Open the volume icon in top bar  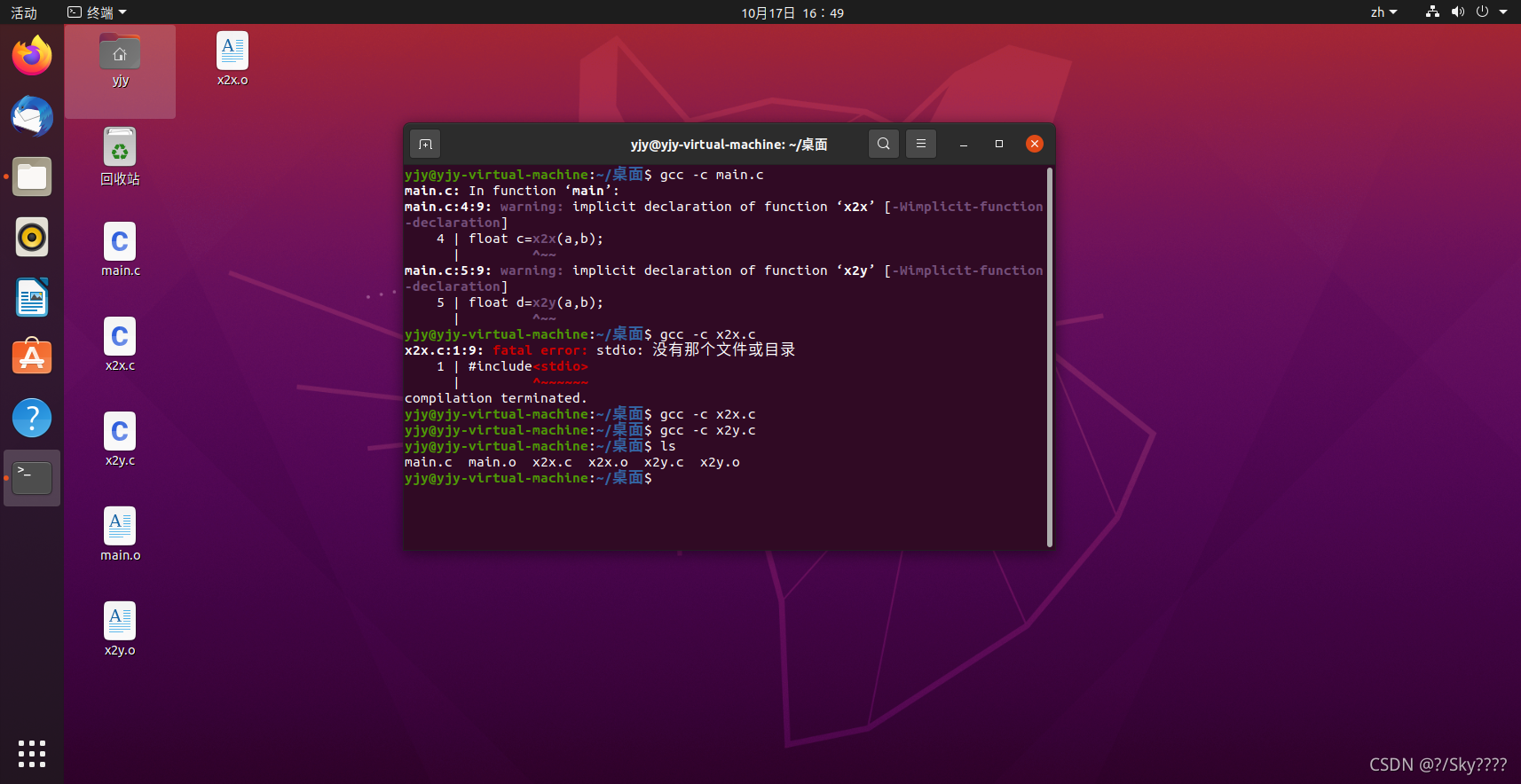(1457, 12)
